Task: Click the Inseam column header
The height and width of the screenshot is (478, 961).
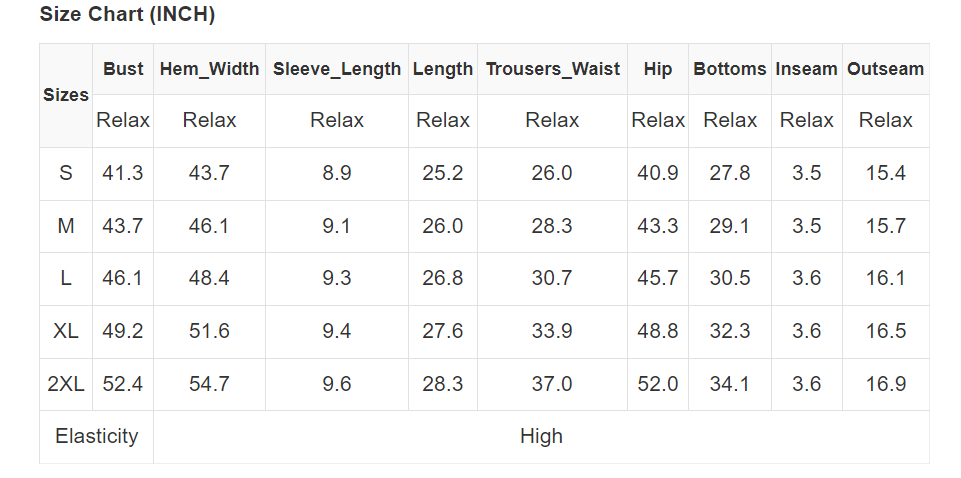Action: point(806,69)
